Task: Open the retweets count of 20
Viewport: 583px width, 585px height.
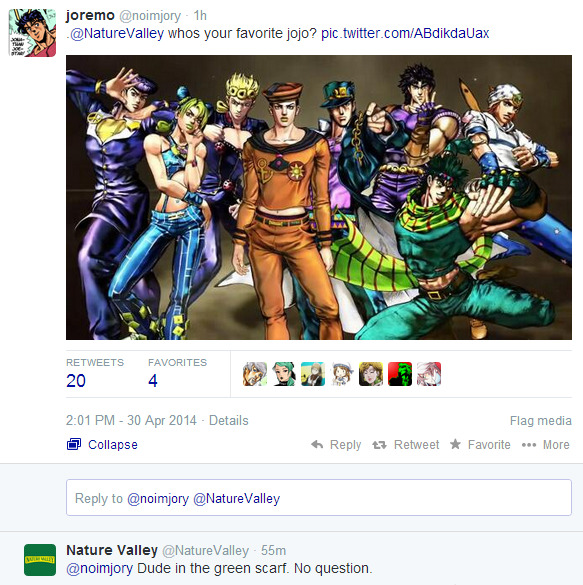Action: coord(76,381)
